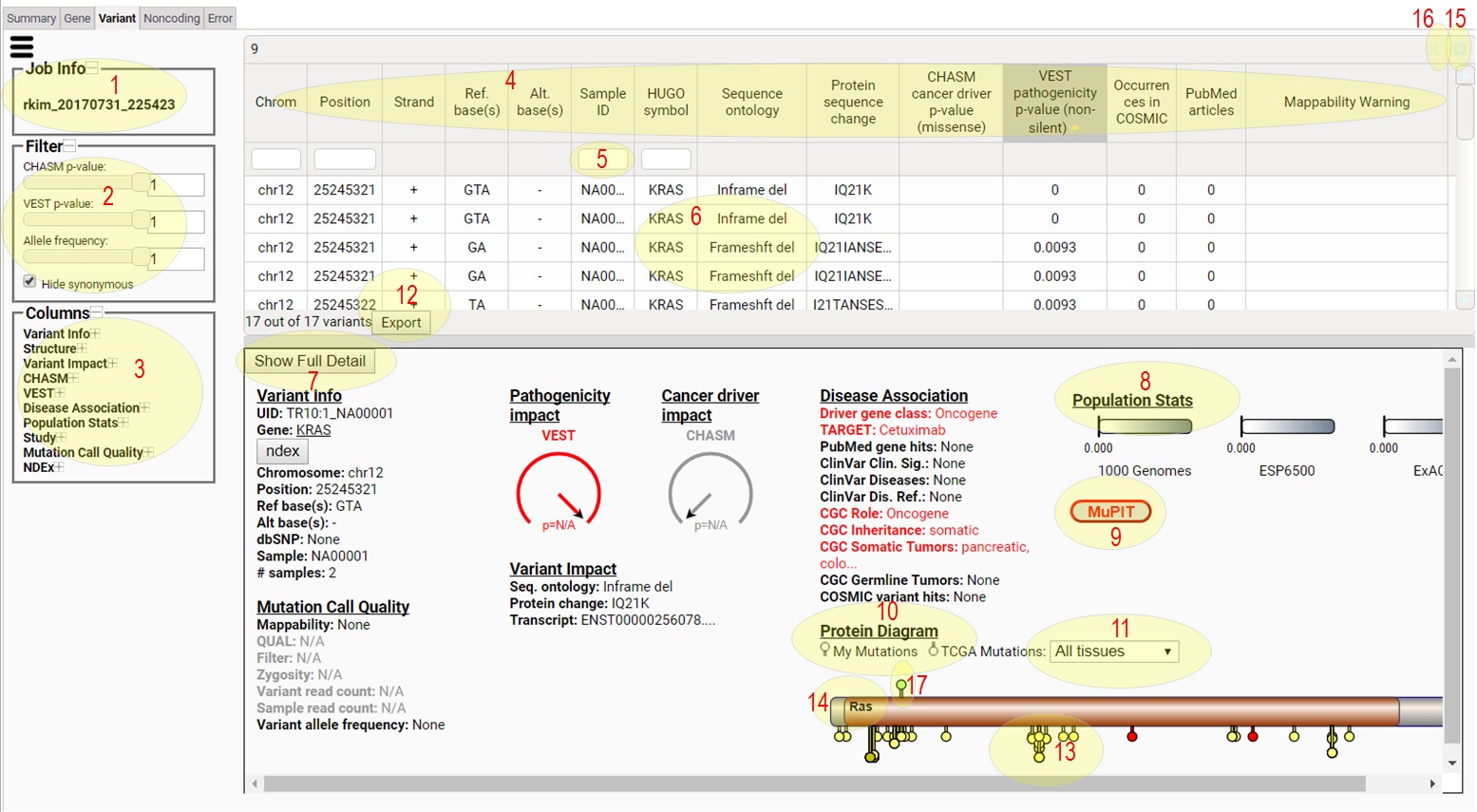Screen dimensions: 1477x812
Task: Click '17 out of 17 variants' text
Action: coord(308,322)
